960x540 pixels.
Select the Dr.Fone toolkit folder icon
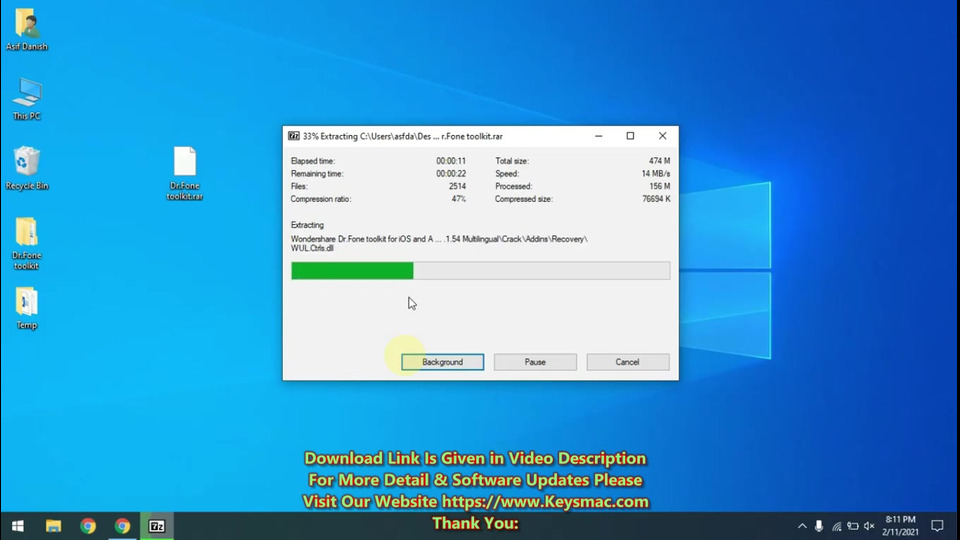[x=26, y=243]
